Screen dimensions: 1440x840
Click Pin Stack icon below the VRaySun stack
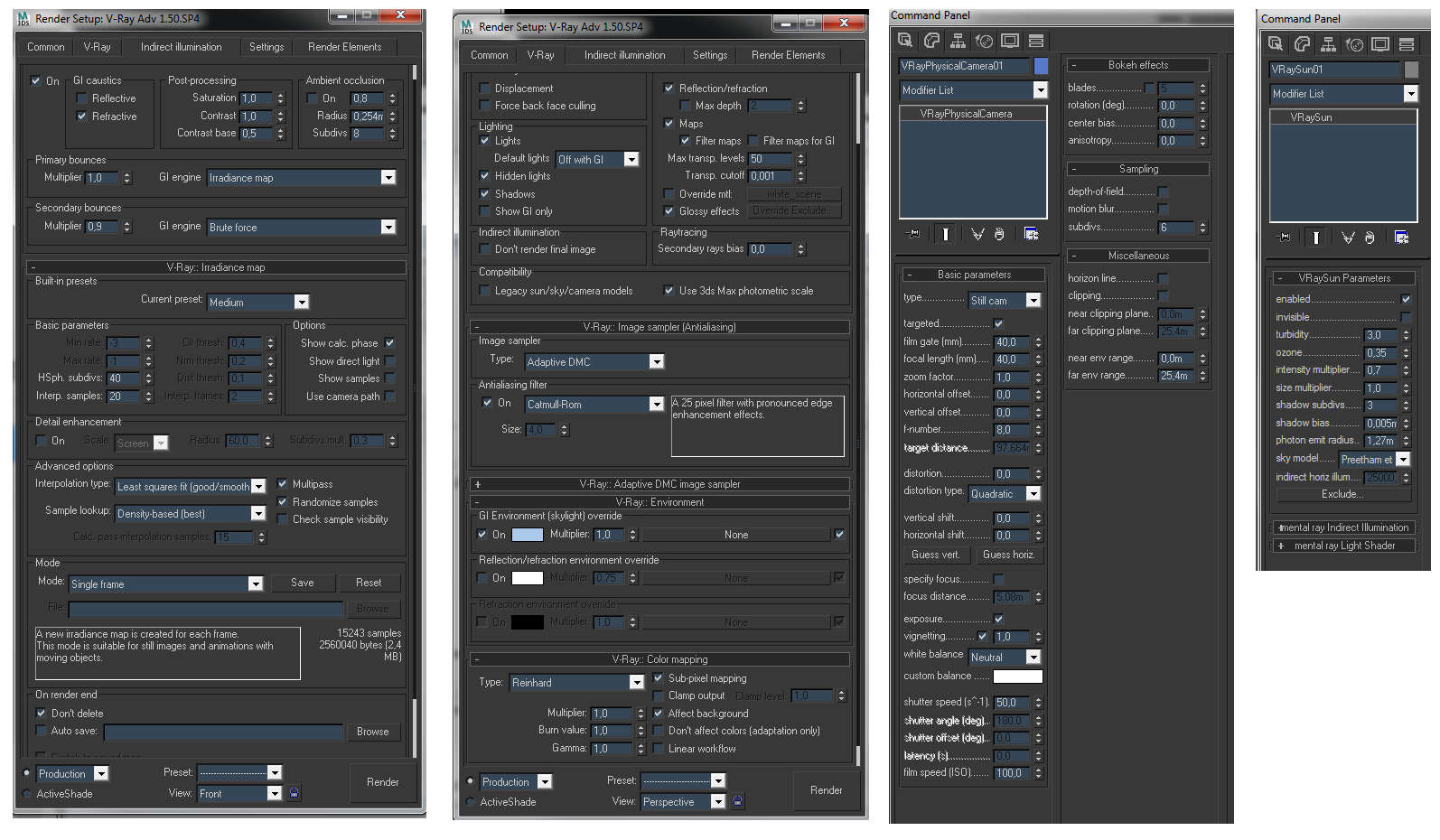[x=1284, y=238]
